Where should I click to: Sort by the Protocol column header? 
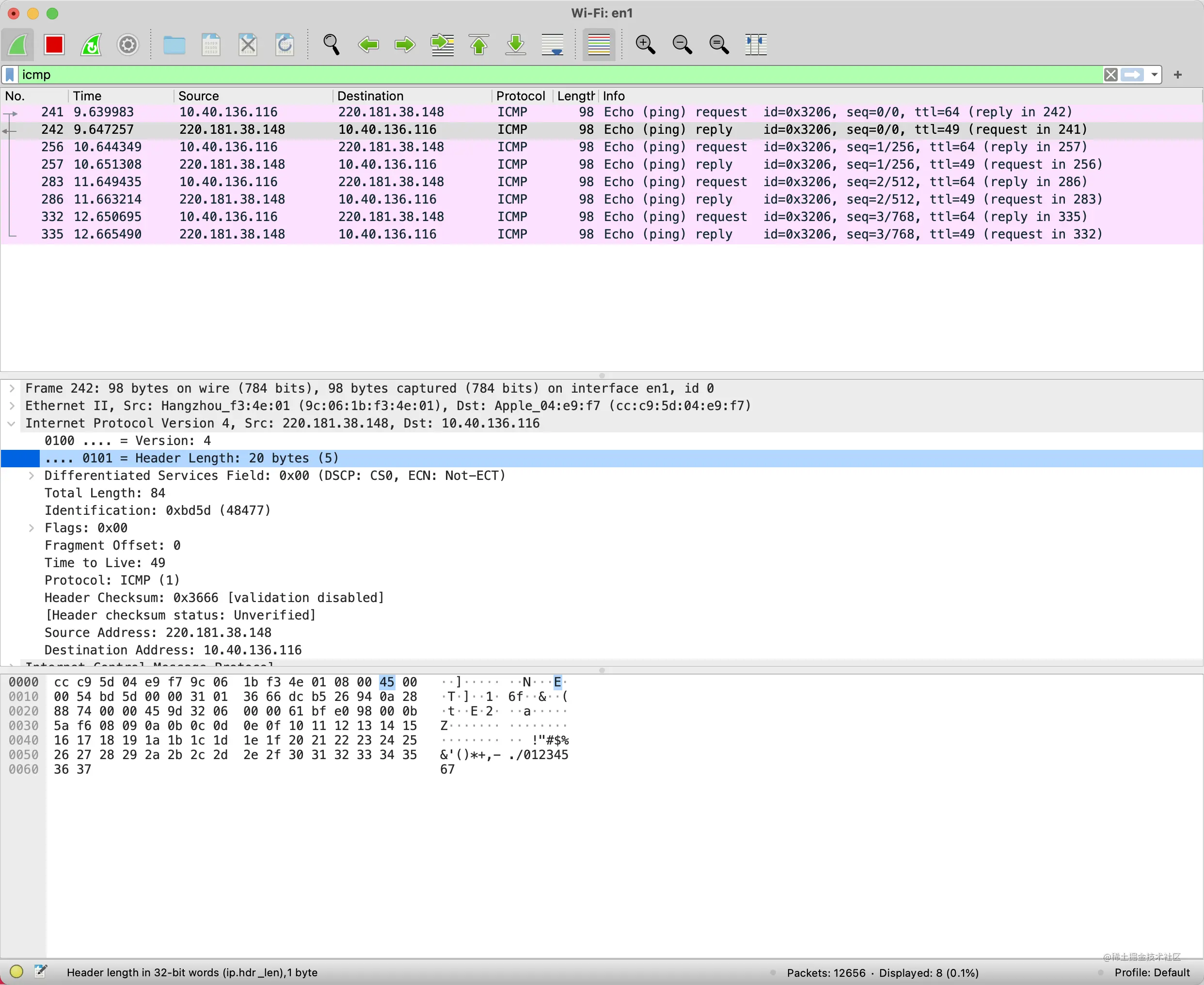coord(522,96)
